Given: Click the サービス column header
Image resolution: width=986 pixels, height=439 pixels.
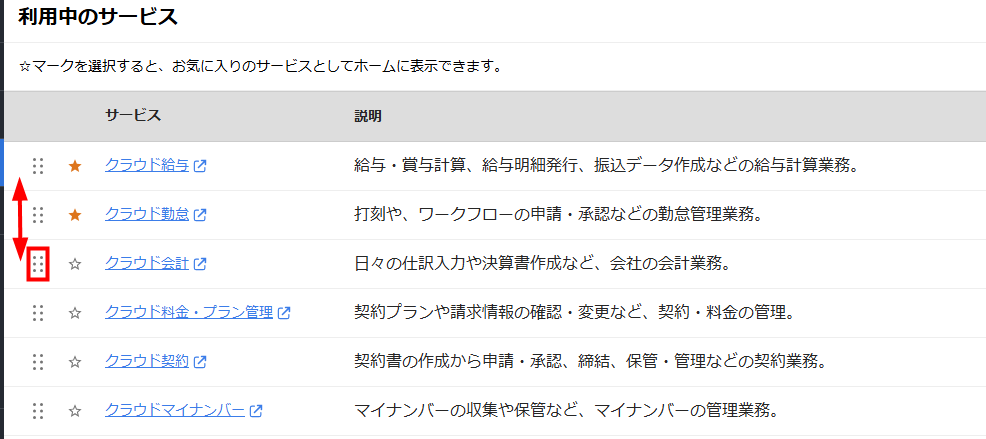Looking at the screenshot, I should click(133, 116).
